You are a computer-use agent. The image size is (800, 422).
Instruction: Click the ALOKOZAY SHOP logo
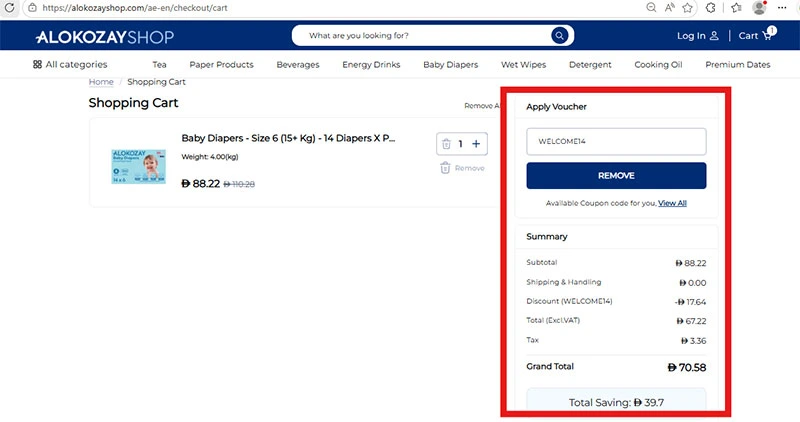coord(105,37)
